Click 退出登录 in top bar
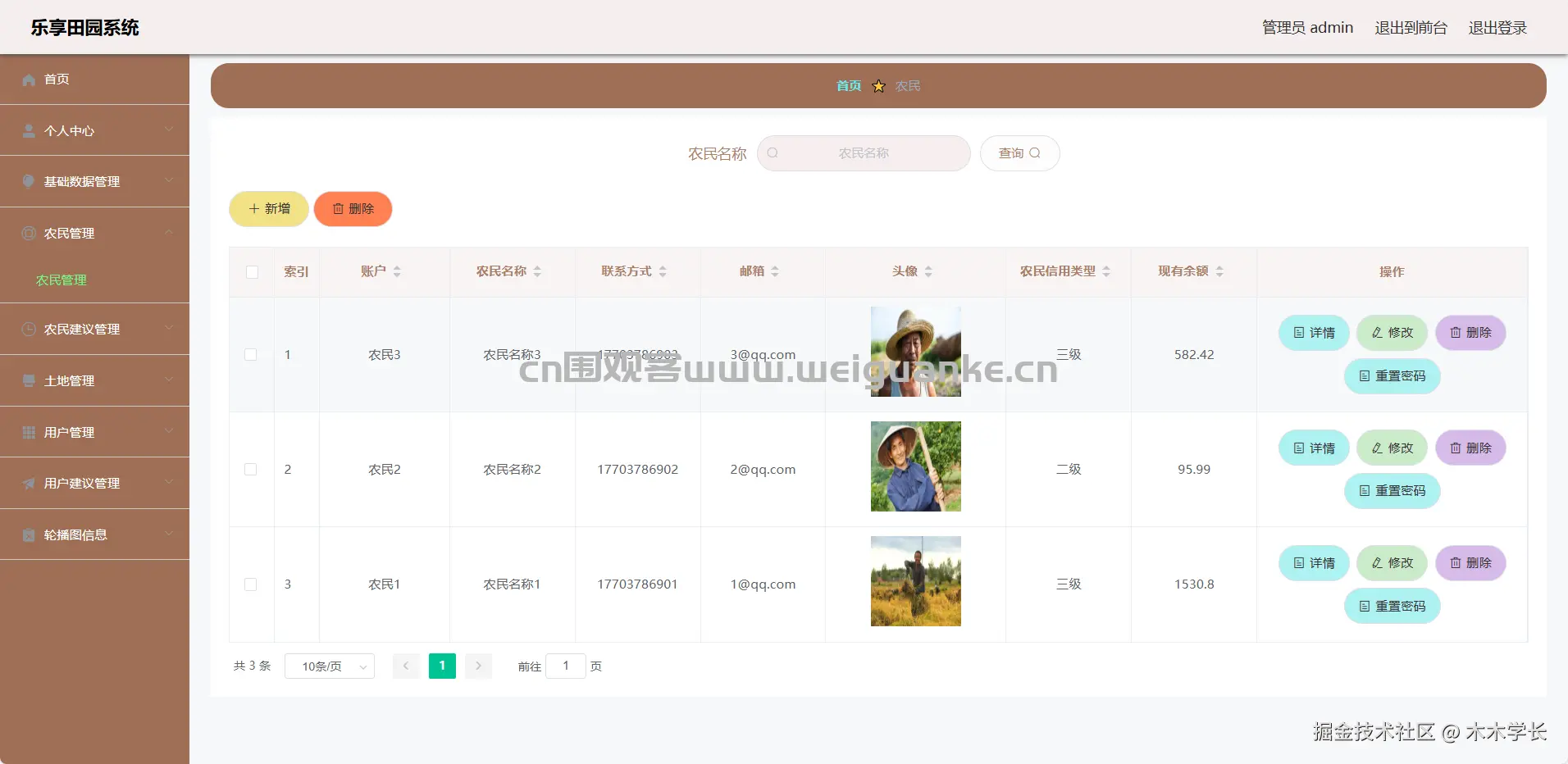This screenshot has width=1568, height=764. click(x=1497, y=28)
